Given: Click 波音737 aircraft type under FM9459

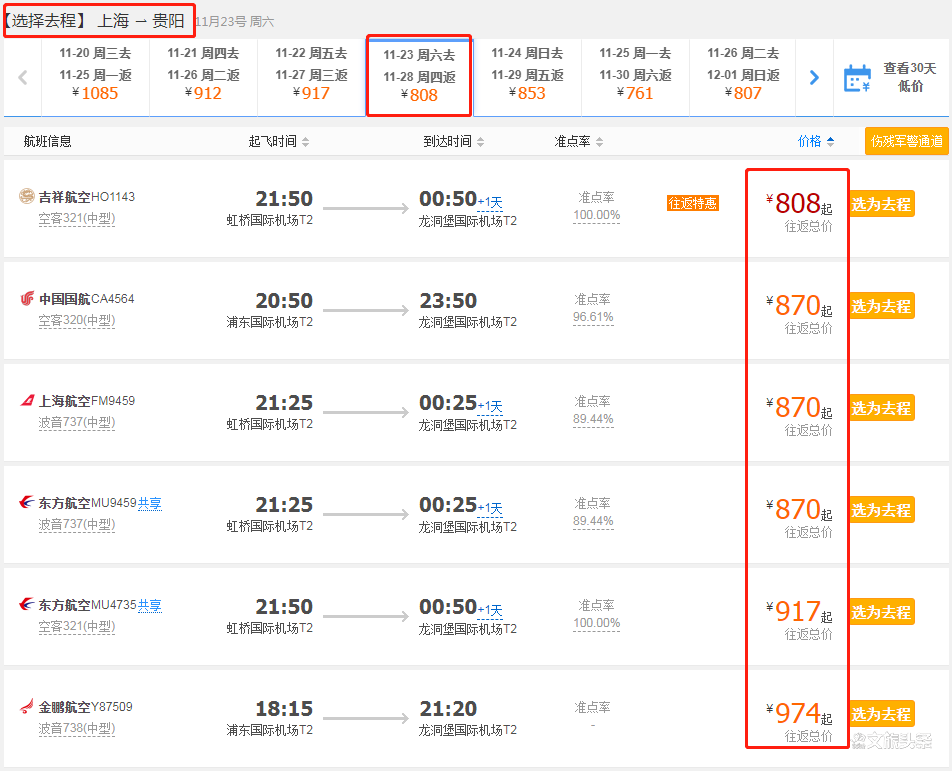Looking at the screenshot, I should click(76, 423).
